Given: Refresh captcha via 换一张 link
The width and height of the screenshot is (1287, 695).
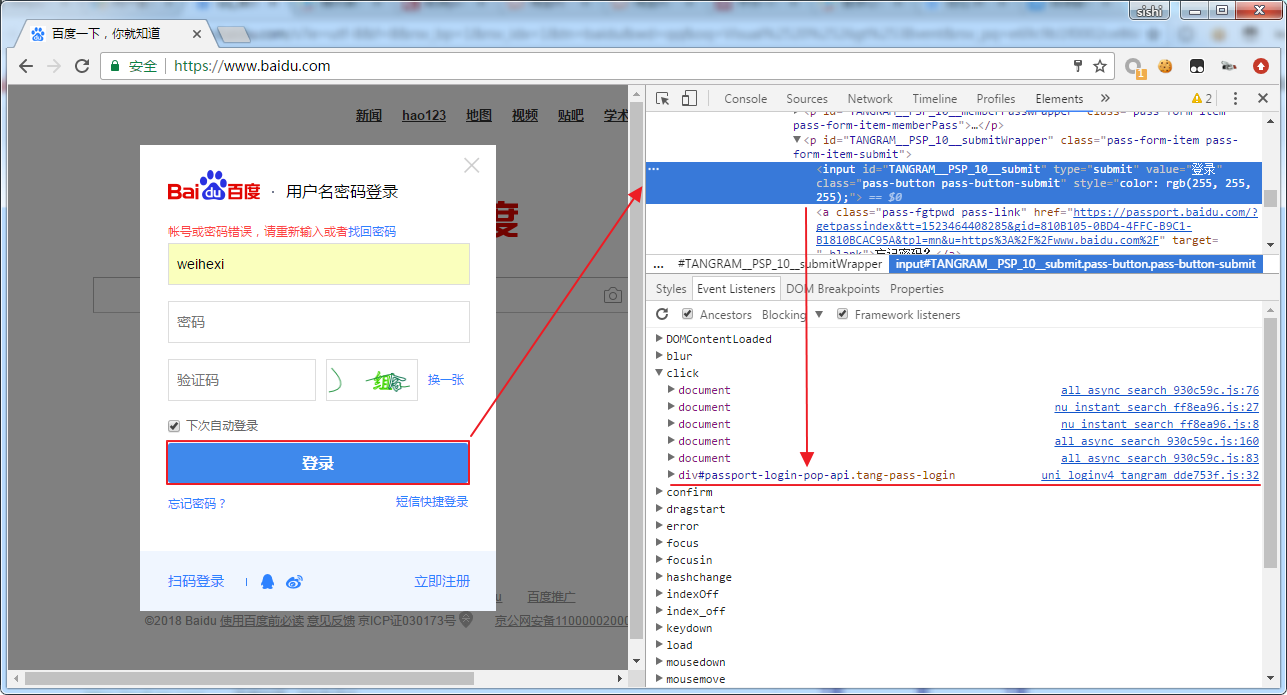Looking at the screenshot, I should [x=446, y=380].
